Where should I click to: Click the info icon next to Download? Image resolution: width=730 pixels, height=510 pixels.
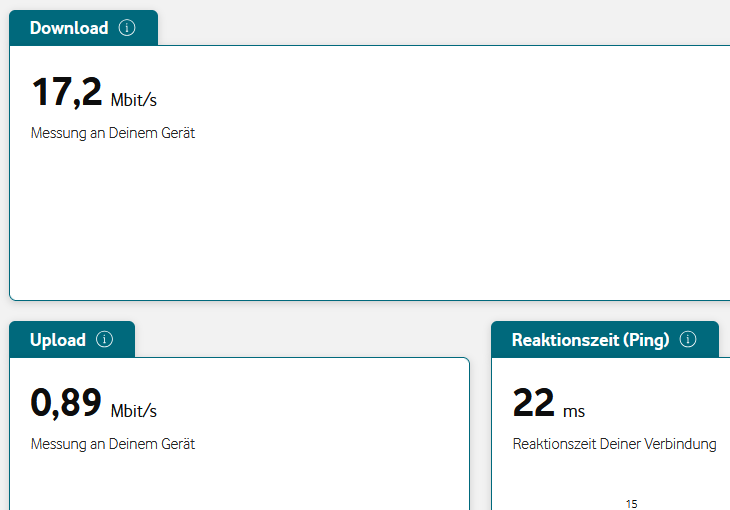pyautogui.click(x=127, y=28)
